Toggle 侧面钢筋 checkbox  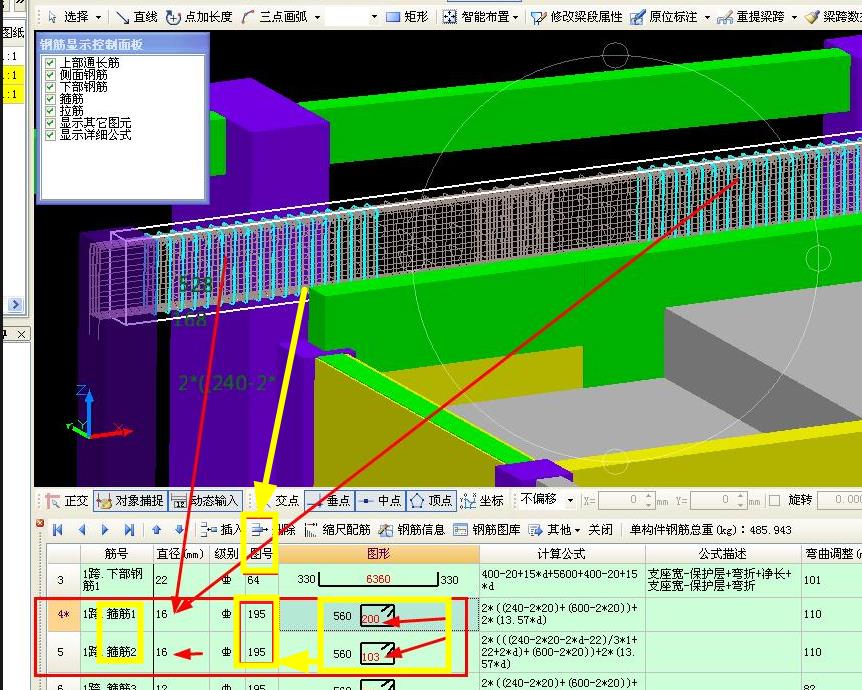[x=50, y=74]
